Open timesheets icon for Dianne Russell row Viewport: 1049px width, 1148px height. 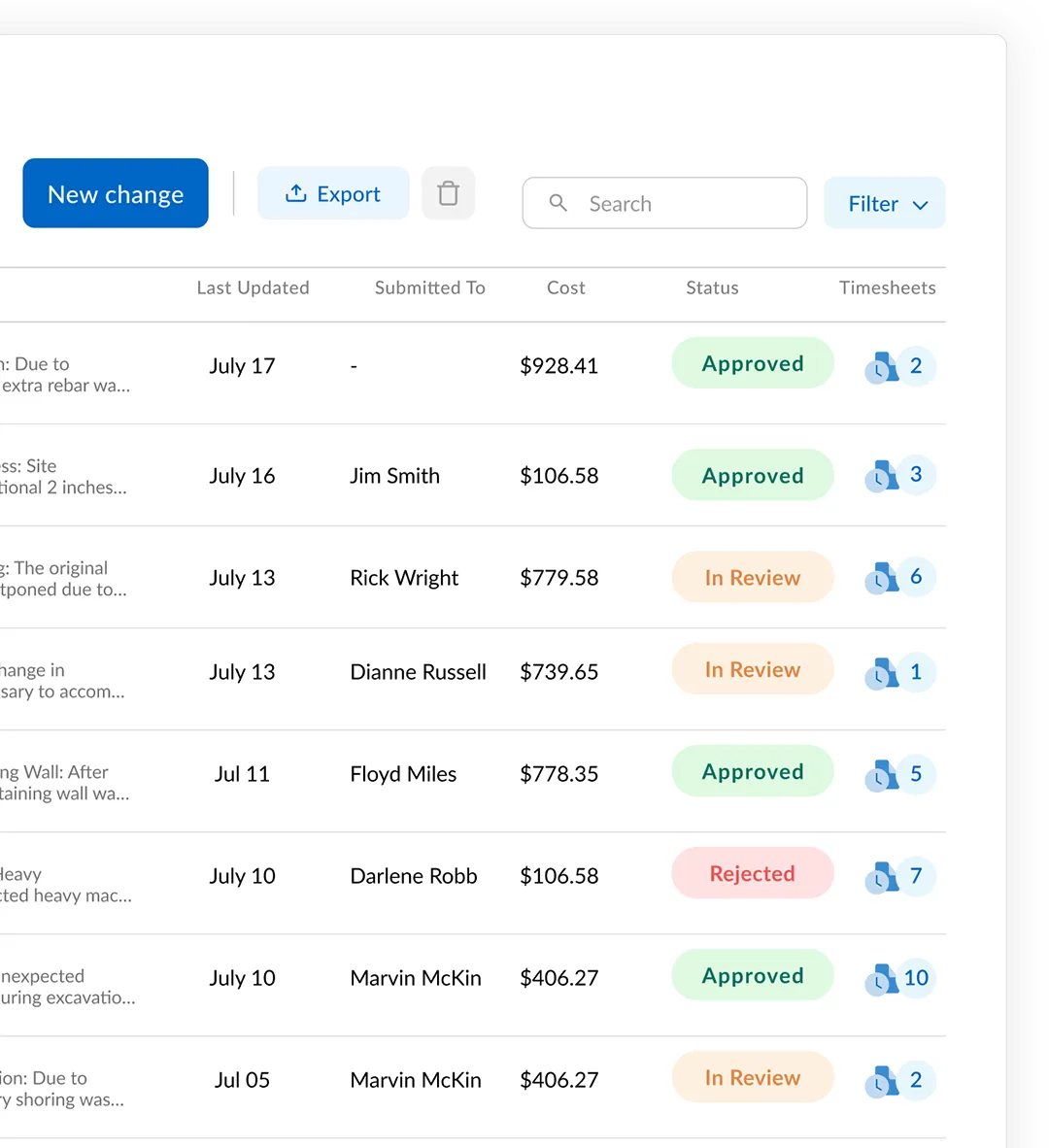pos(881,674)
